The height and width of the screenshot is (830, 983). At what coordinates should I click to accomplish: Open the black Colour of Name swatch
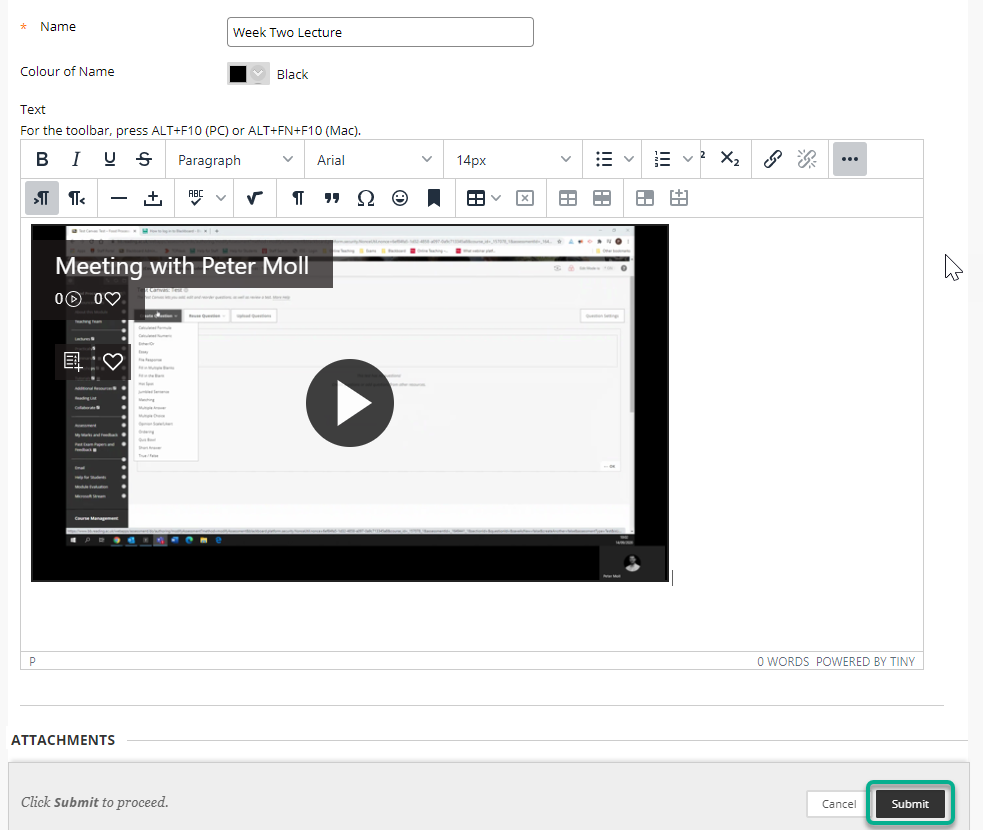(247, 74)
